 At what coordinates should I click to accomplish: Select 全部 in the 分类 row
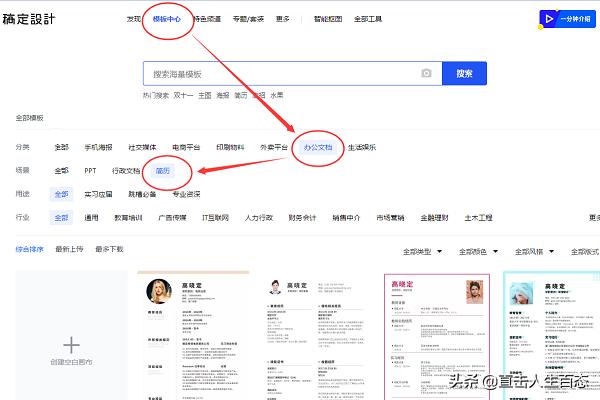tap(61, 147)
